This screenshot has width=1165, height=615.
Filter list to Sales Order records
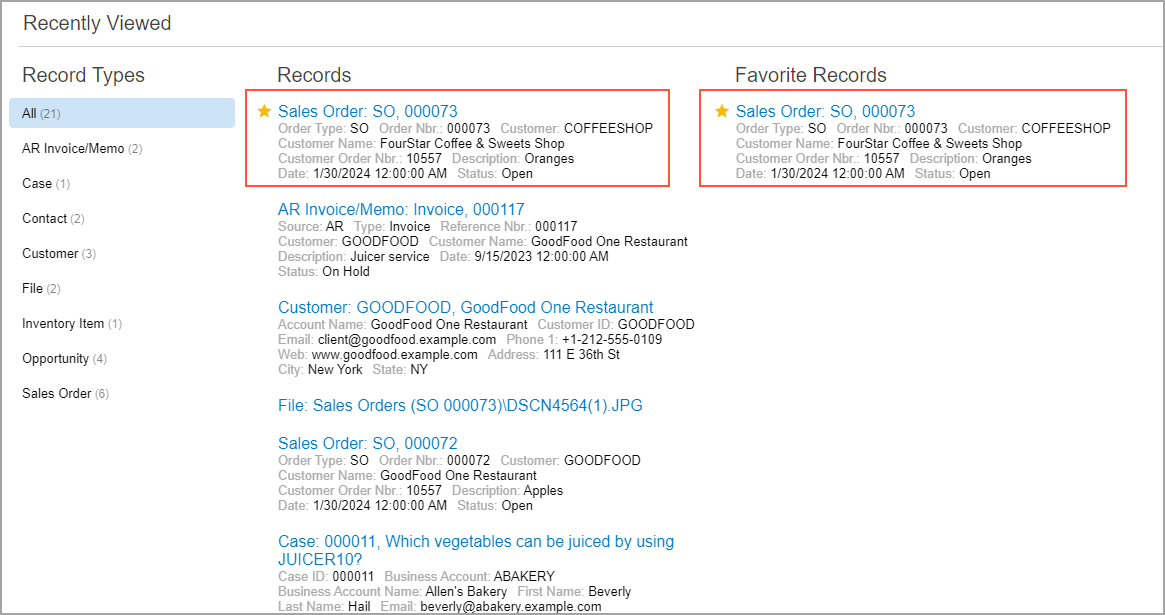[x=57, y=393]
